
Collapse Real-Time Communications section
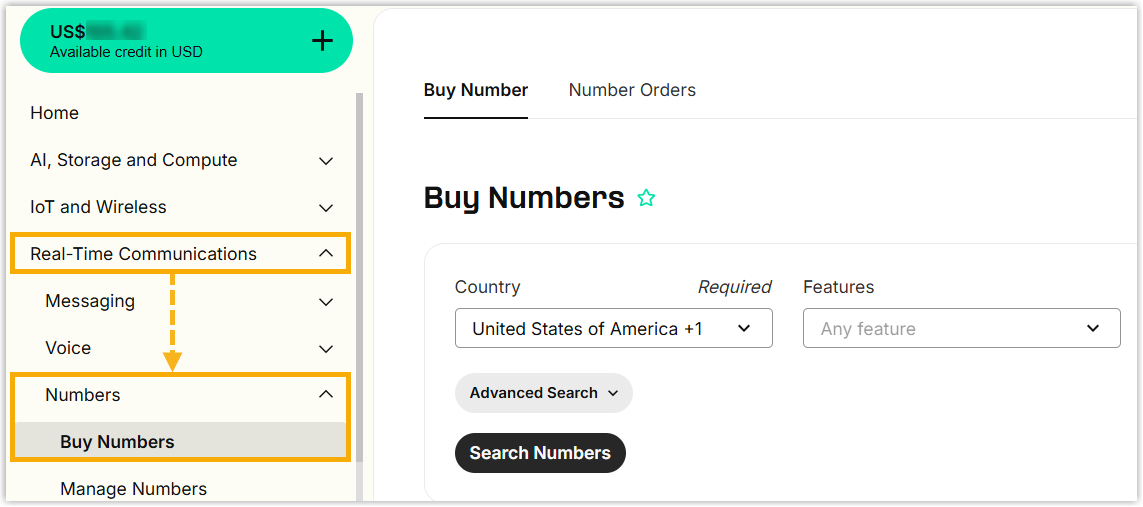coord(326,254)
